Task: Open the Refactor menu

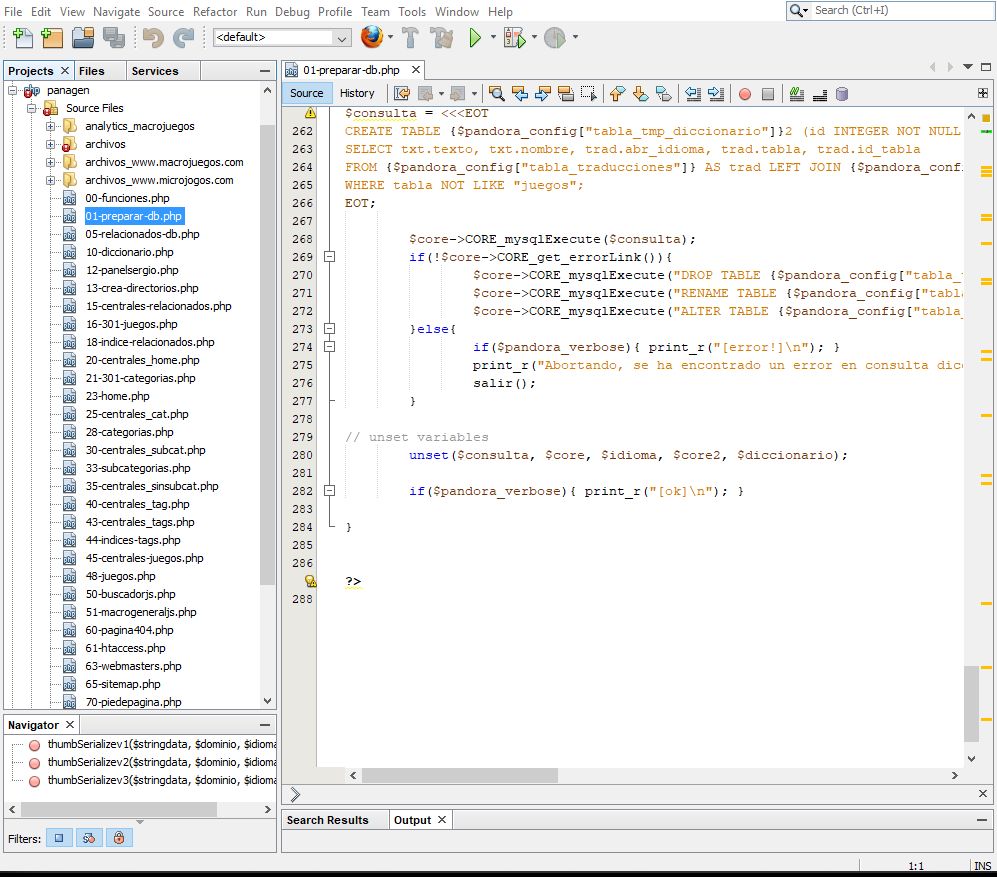Action: 215,12
